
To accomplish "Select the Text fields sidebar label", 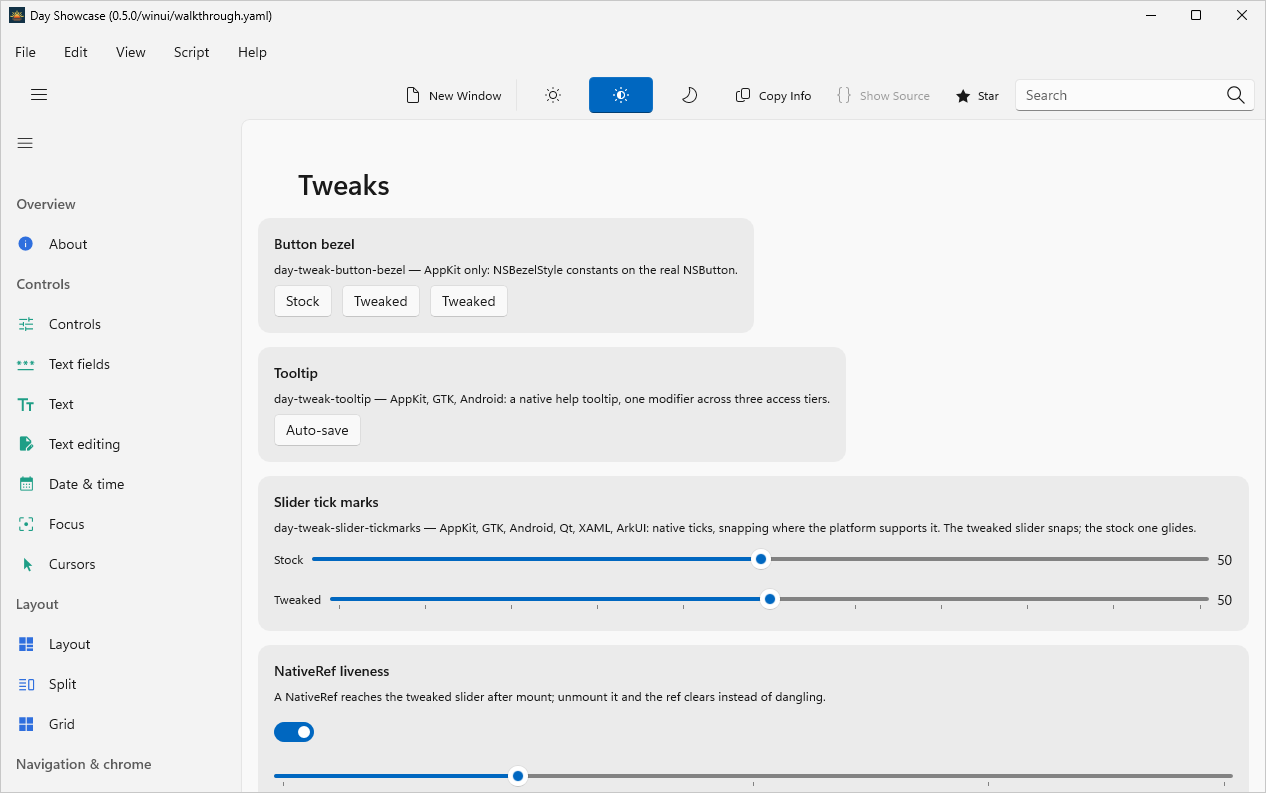I will (x=79, y=364).
